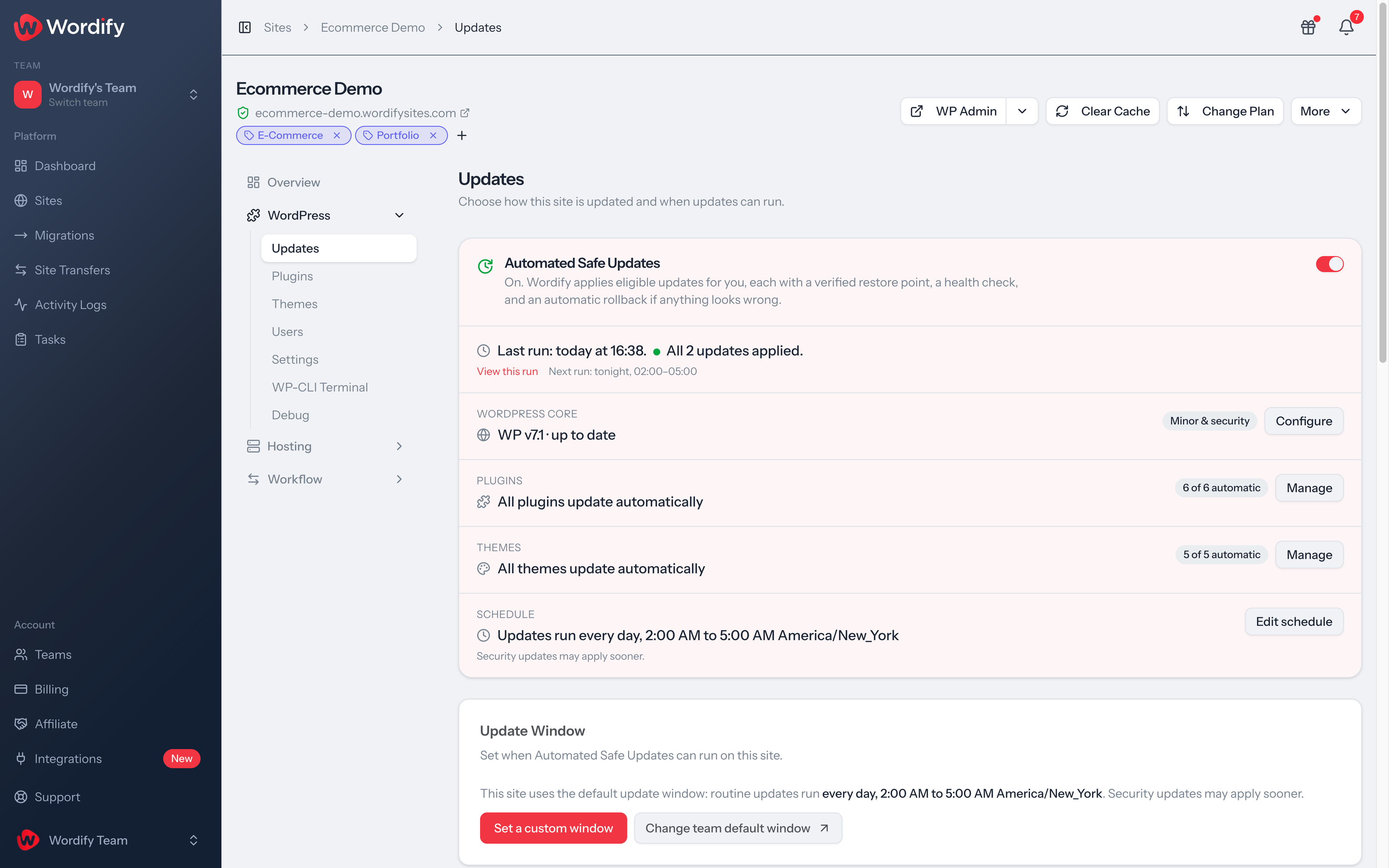The image size is (1389, 868).
Task: Click Change team default window
Action: [x=738, y=828]
